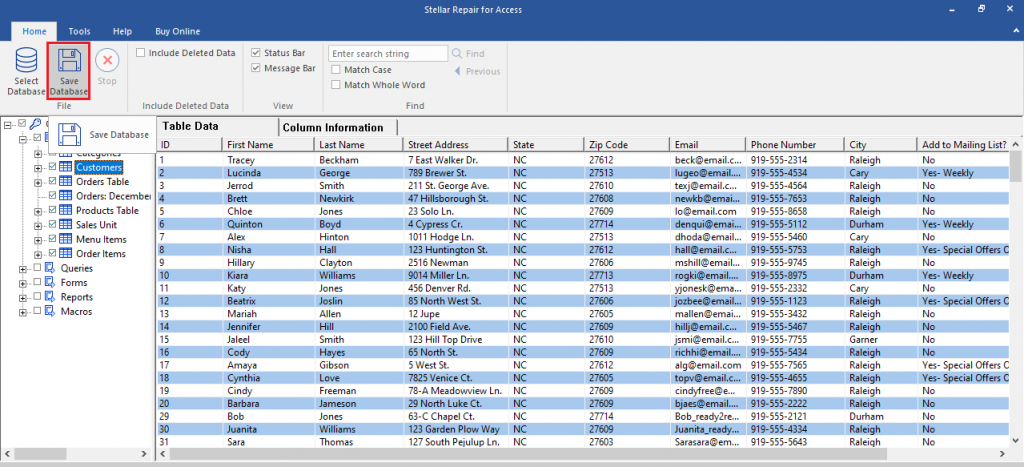Click the search string input field
The image size is (1024, 467).
[x=388, y=53]
